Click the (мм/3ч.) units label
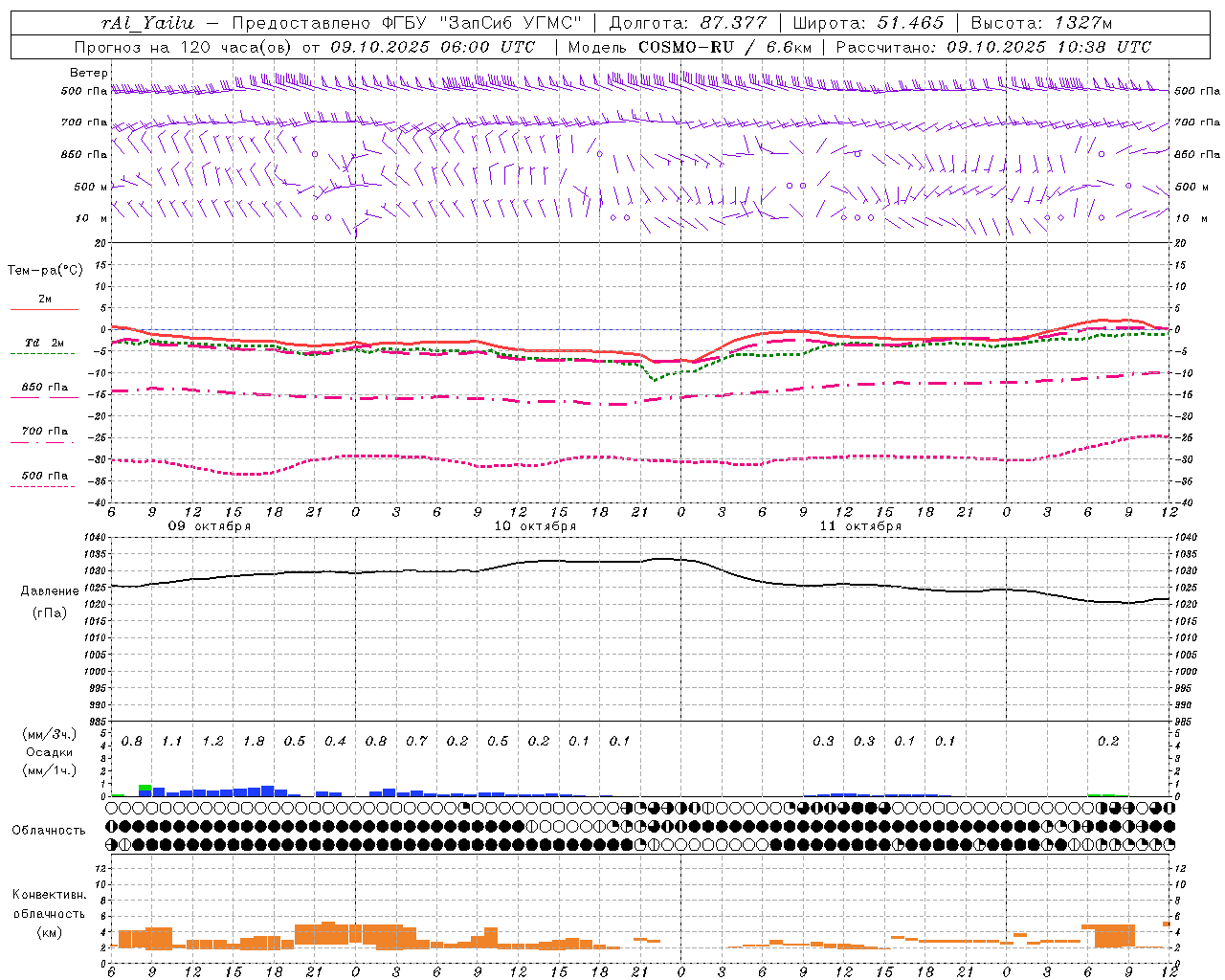Viewport: 1225px width, 980px height. (49, 734)
